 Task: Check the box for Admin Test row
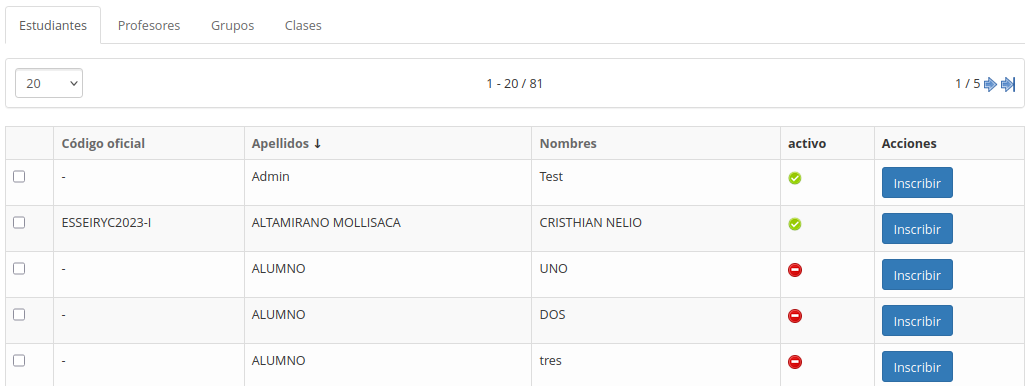[x=19, y=177]
